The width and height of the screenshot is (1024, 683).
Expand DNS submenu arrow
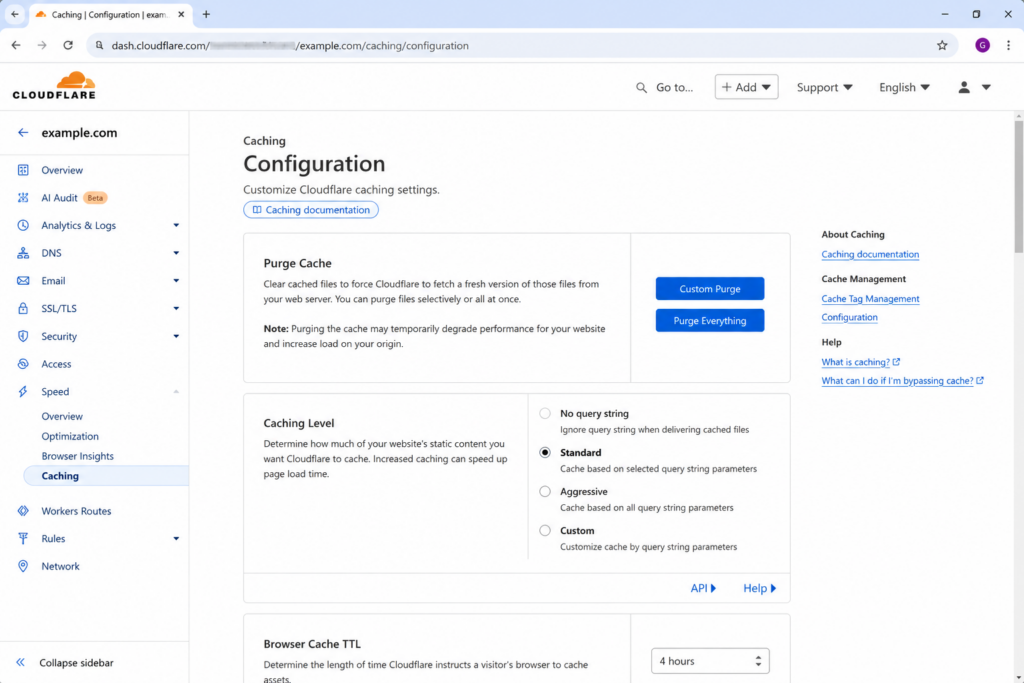[176, 253]
